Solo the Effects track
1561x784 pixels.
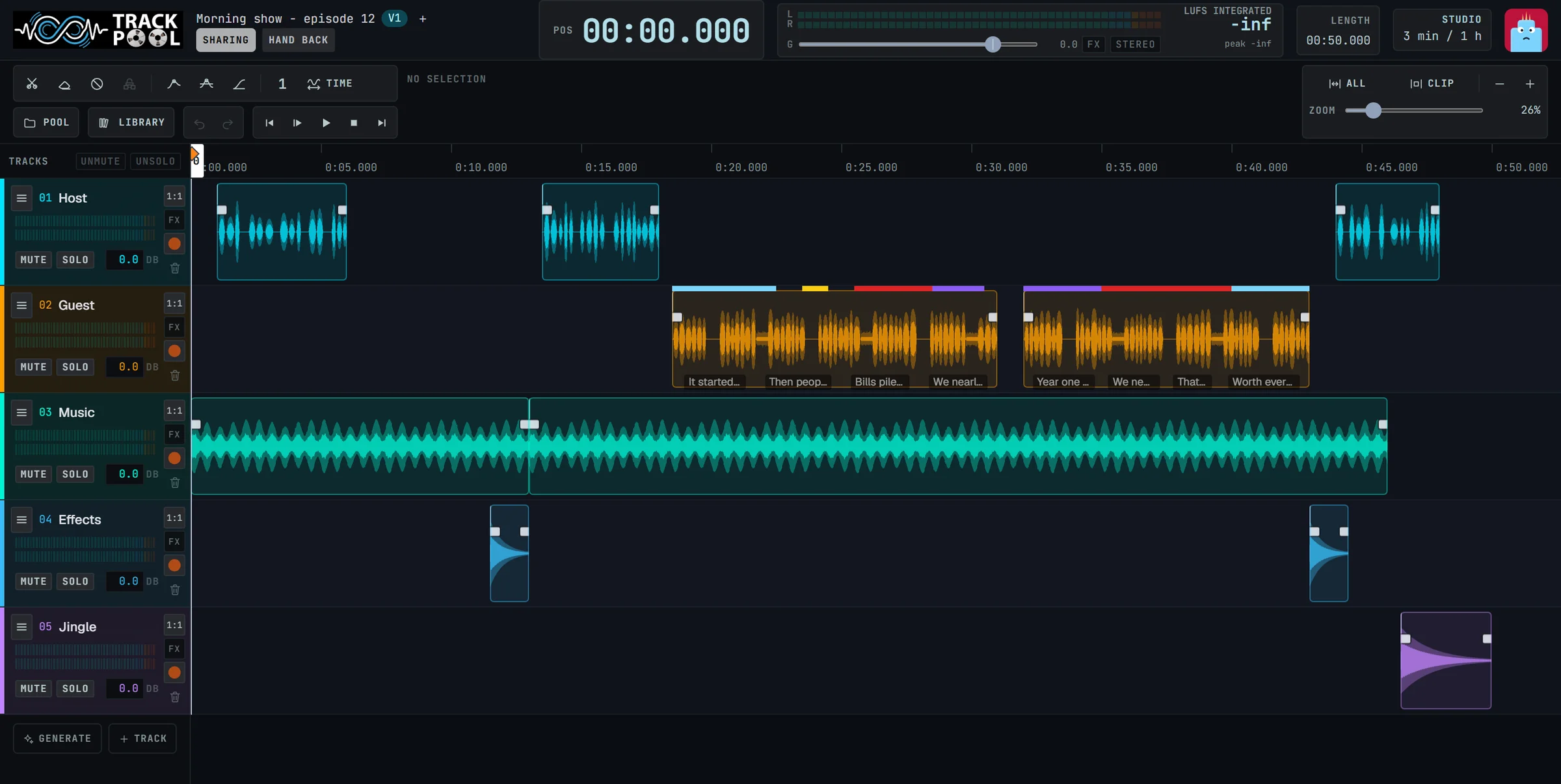75,582
